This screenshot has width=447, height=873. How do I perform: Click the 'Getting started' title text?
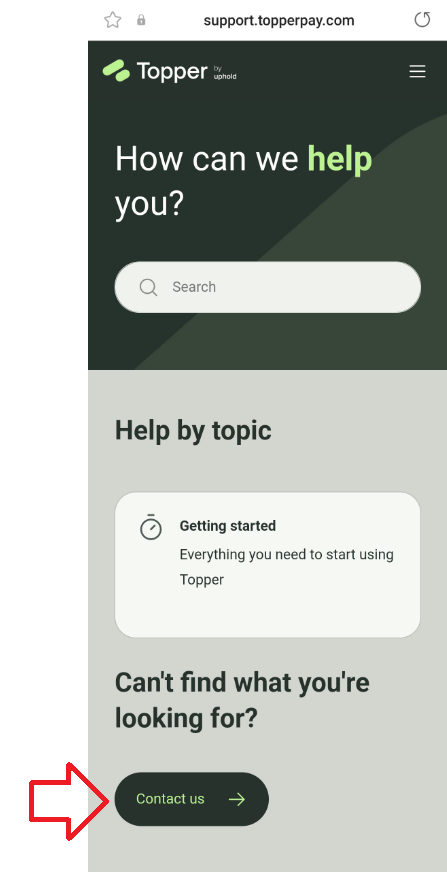point(228,526)
